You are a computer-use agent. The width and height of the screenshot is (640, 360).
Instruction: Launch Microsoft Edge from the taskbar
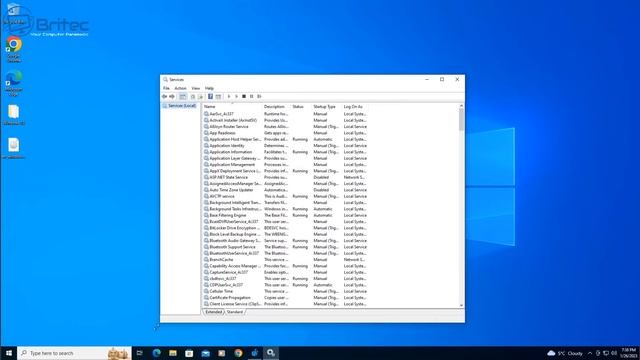pos(156,353)
